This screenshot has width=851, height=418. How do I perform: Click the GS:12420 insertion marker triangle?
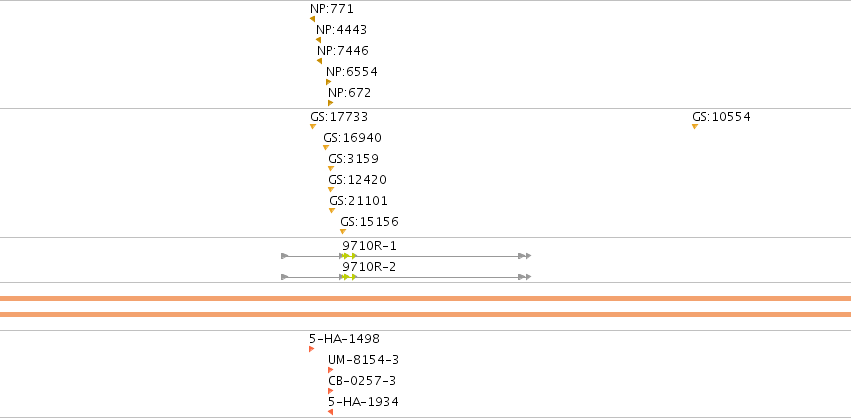[x=331, y=189]
